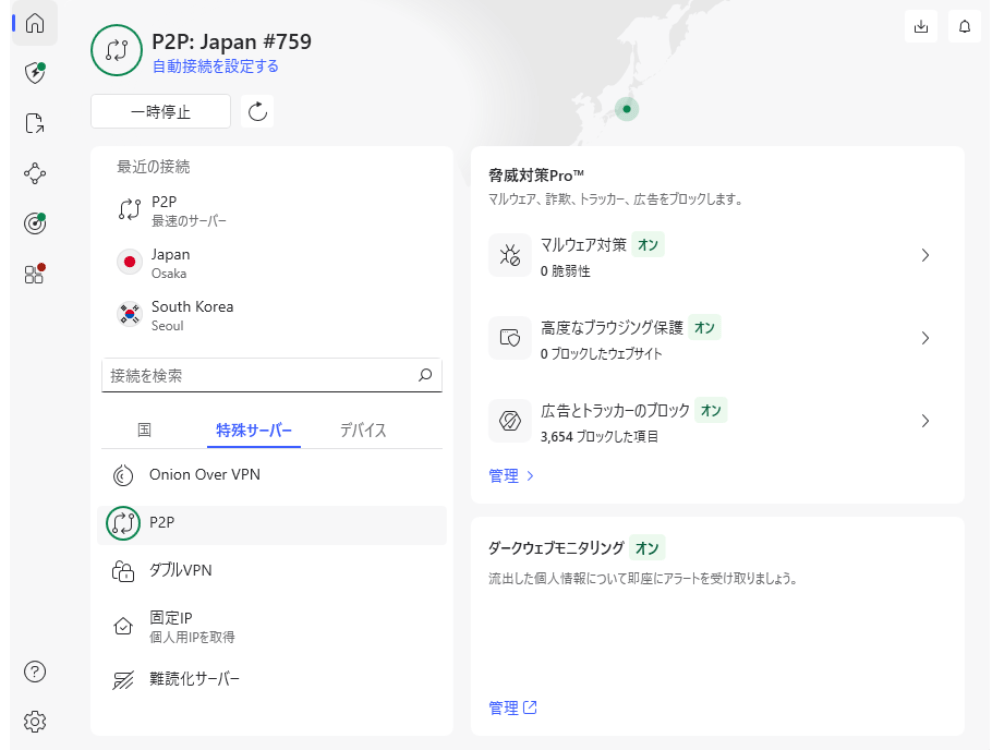This screenshot has width=1000, height=750.
Task: Switch to the デバイス tab
Action: point(363,430)
